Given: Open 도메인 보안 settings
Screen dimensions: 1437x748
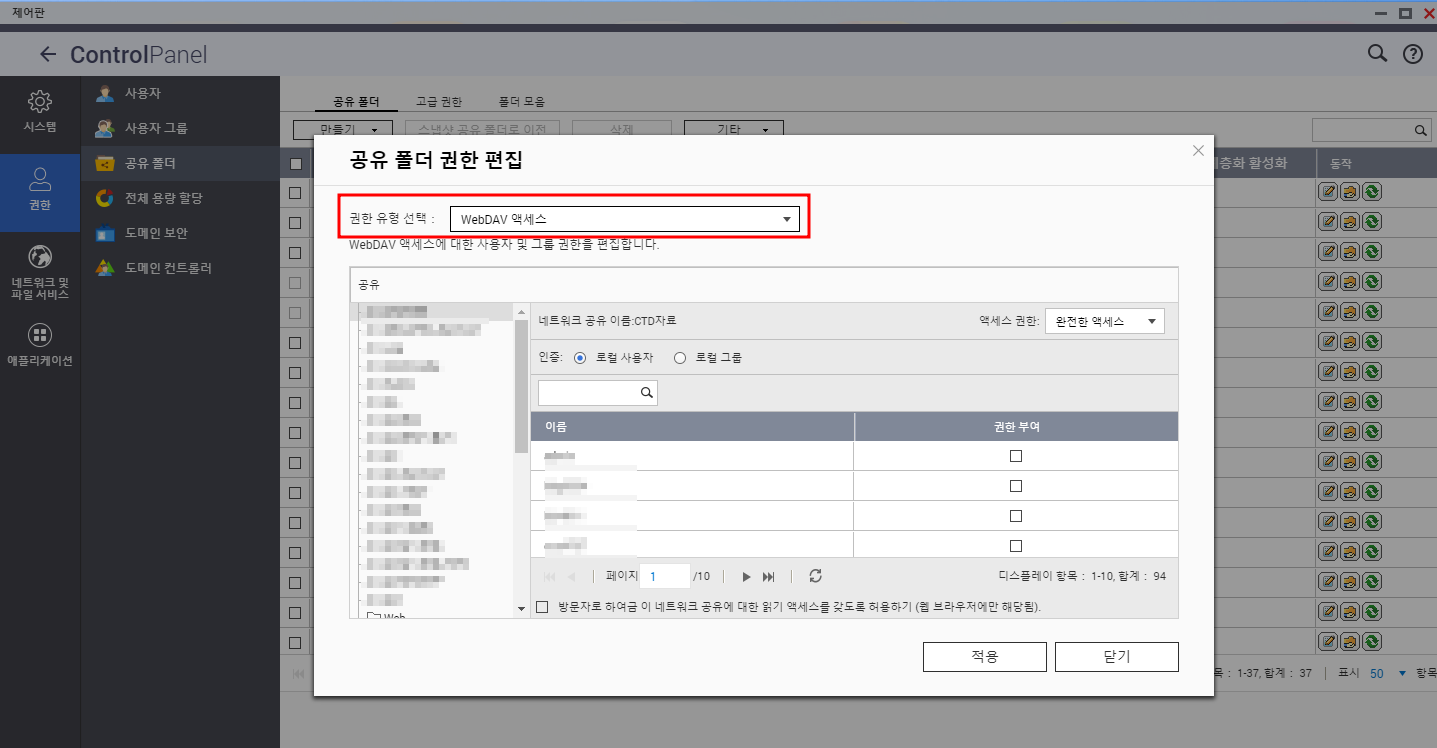Looking at the screenshot, I should click(x=180, y=233).
